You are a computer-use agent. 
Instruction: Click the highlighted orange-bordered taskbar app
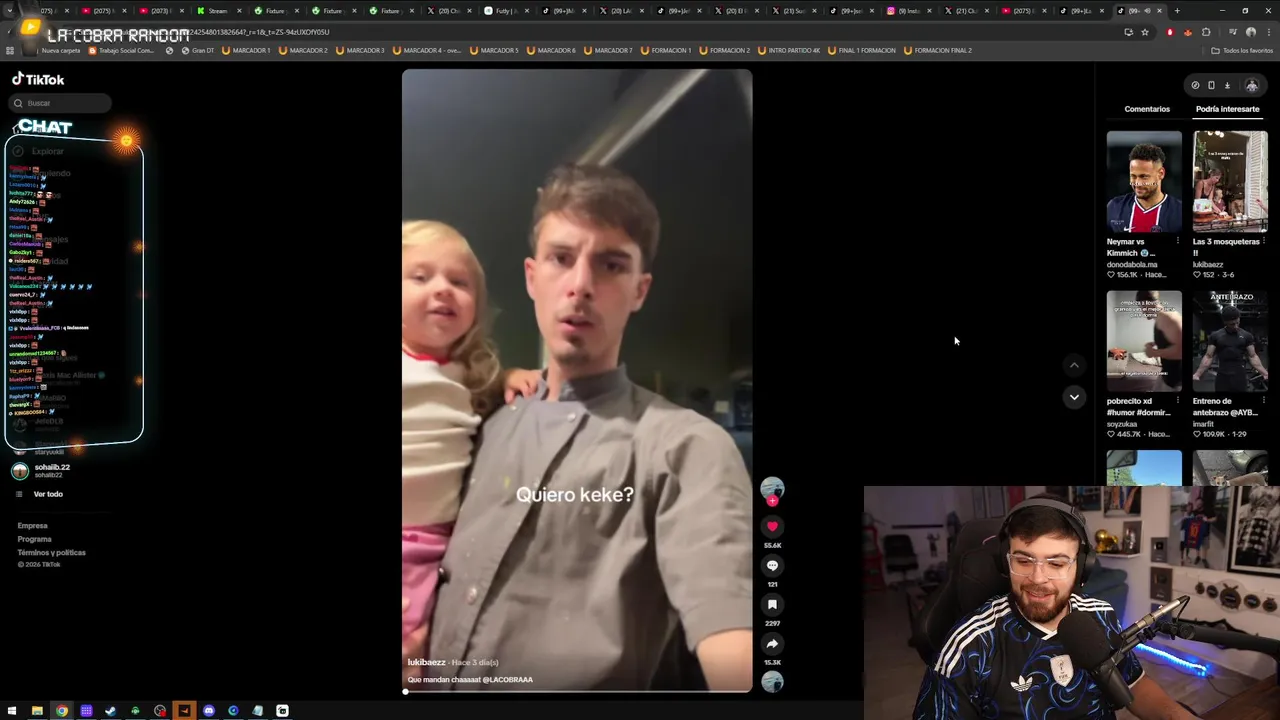pyautogui.click(x=184, y=711)
